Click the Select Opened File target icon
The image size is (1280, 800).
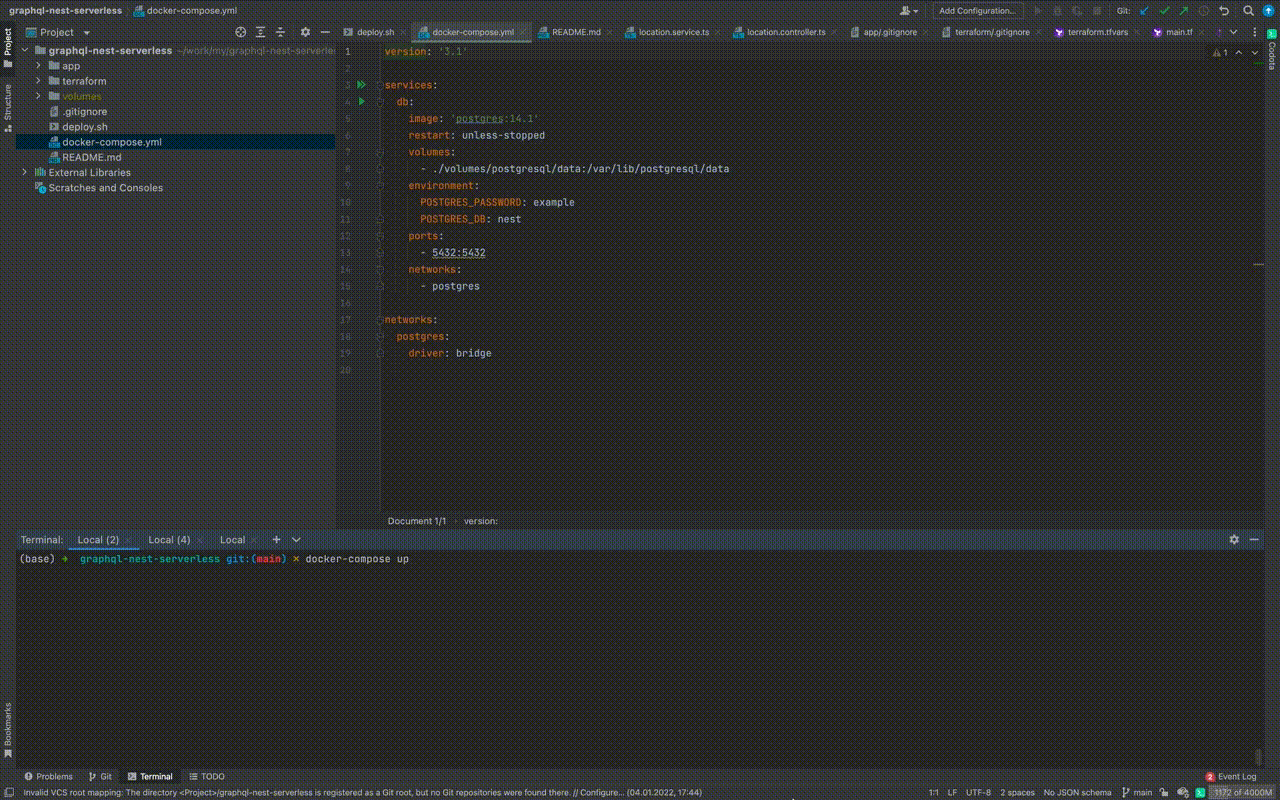coord(240,32)
